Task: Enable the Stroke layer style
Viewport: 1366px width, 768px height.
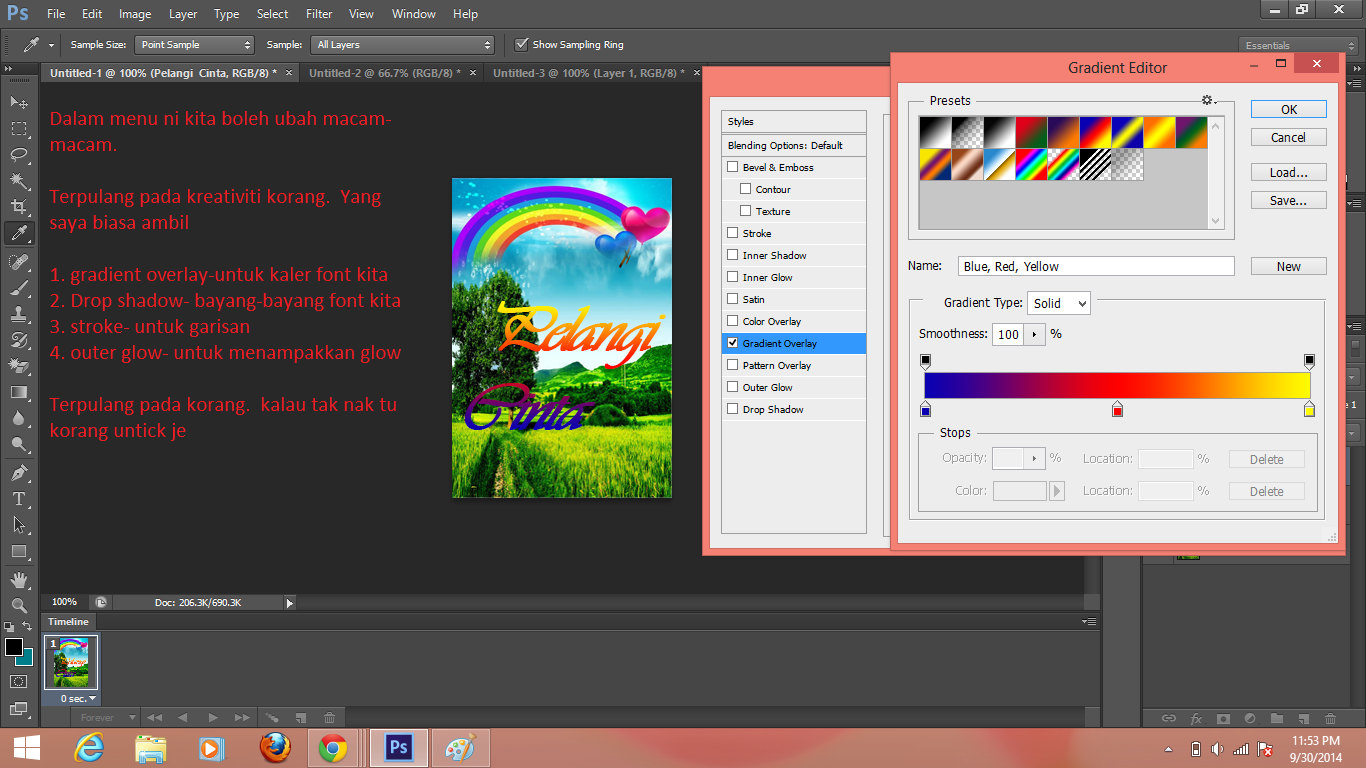Action: pyautogui.click(x=733, y=233)
